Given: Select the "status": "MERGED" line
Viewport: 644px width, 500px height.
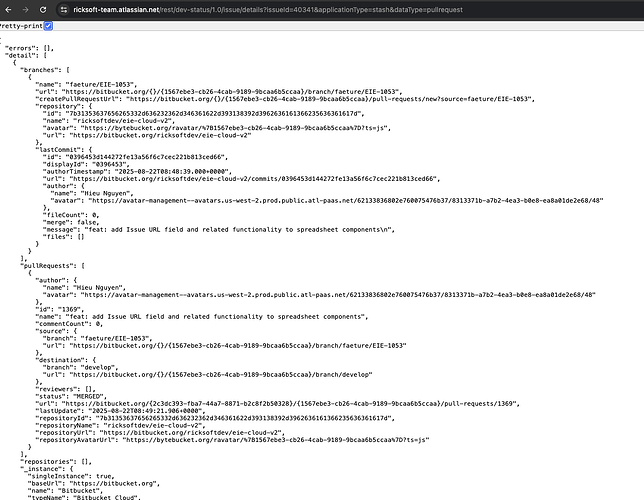Looking at the screenshot, I should (x=71, y=396).
